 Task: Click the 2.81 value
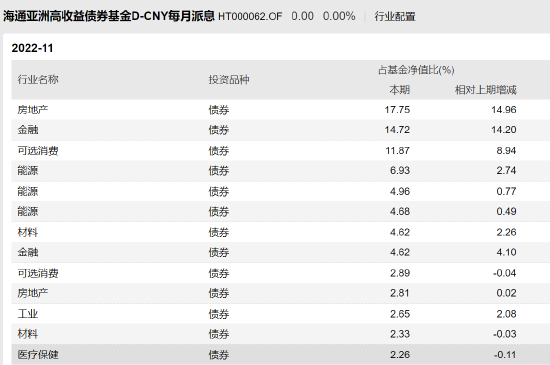(400, 293)
